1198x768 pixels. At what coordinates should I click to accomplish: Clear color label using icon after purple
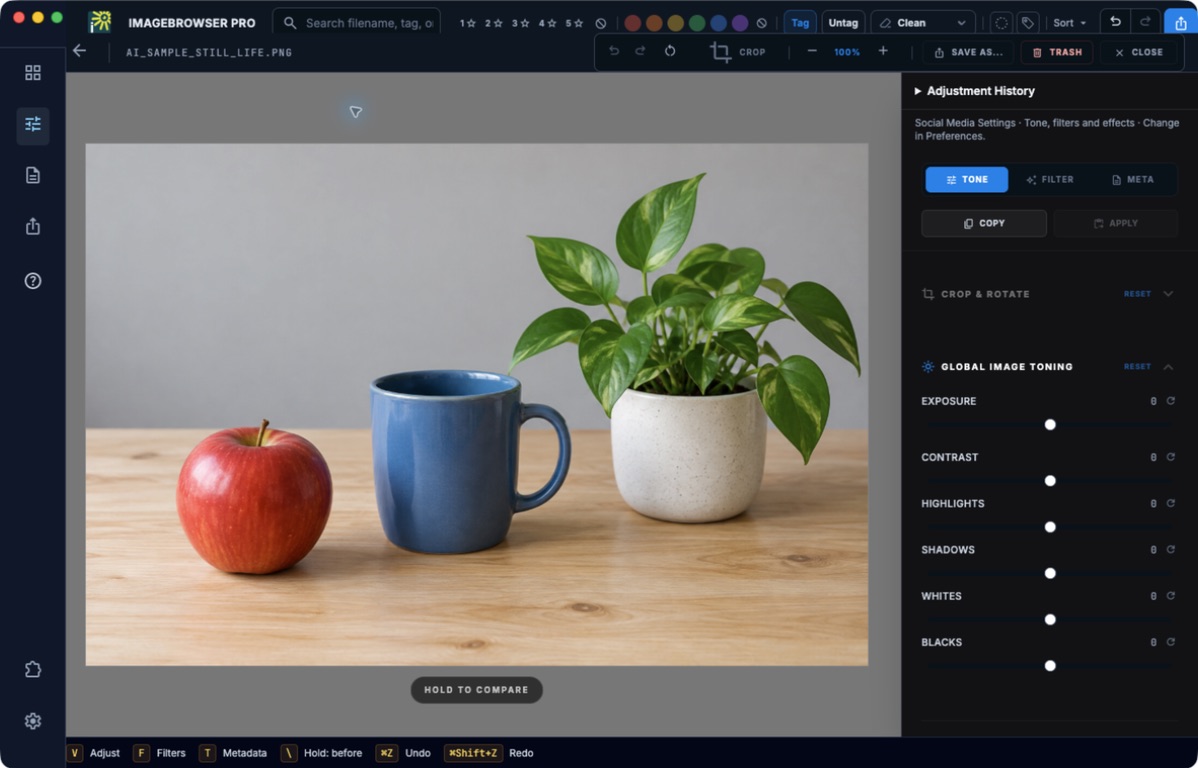click(762, 24)
